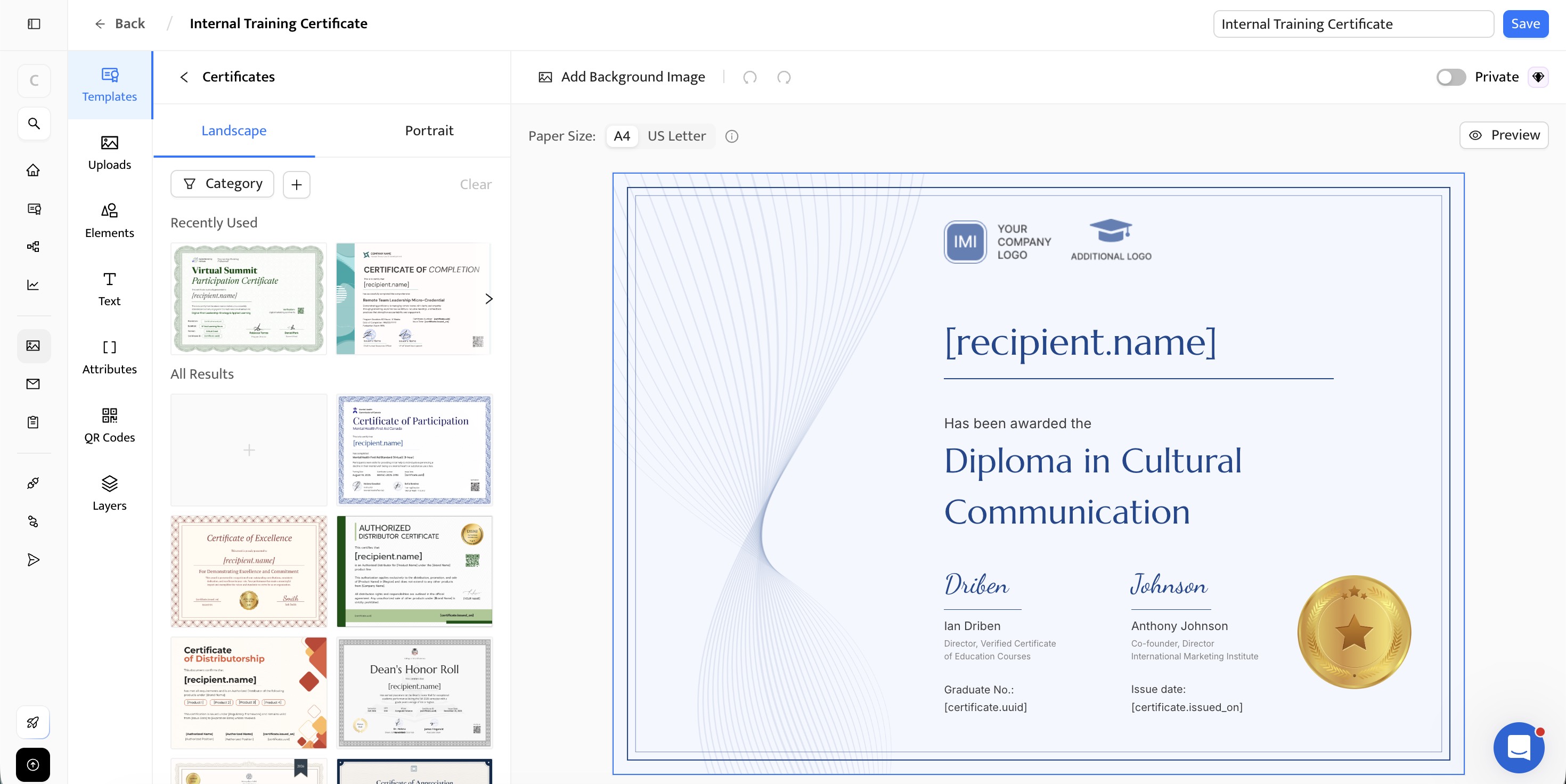1566x784 pixels.
Task: Edit the certificate name input field
Action: point(1353,24)
